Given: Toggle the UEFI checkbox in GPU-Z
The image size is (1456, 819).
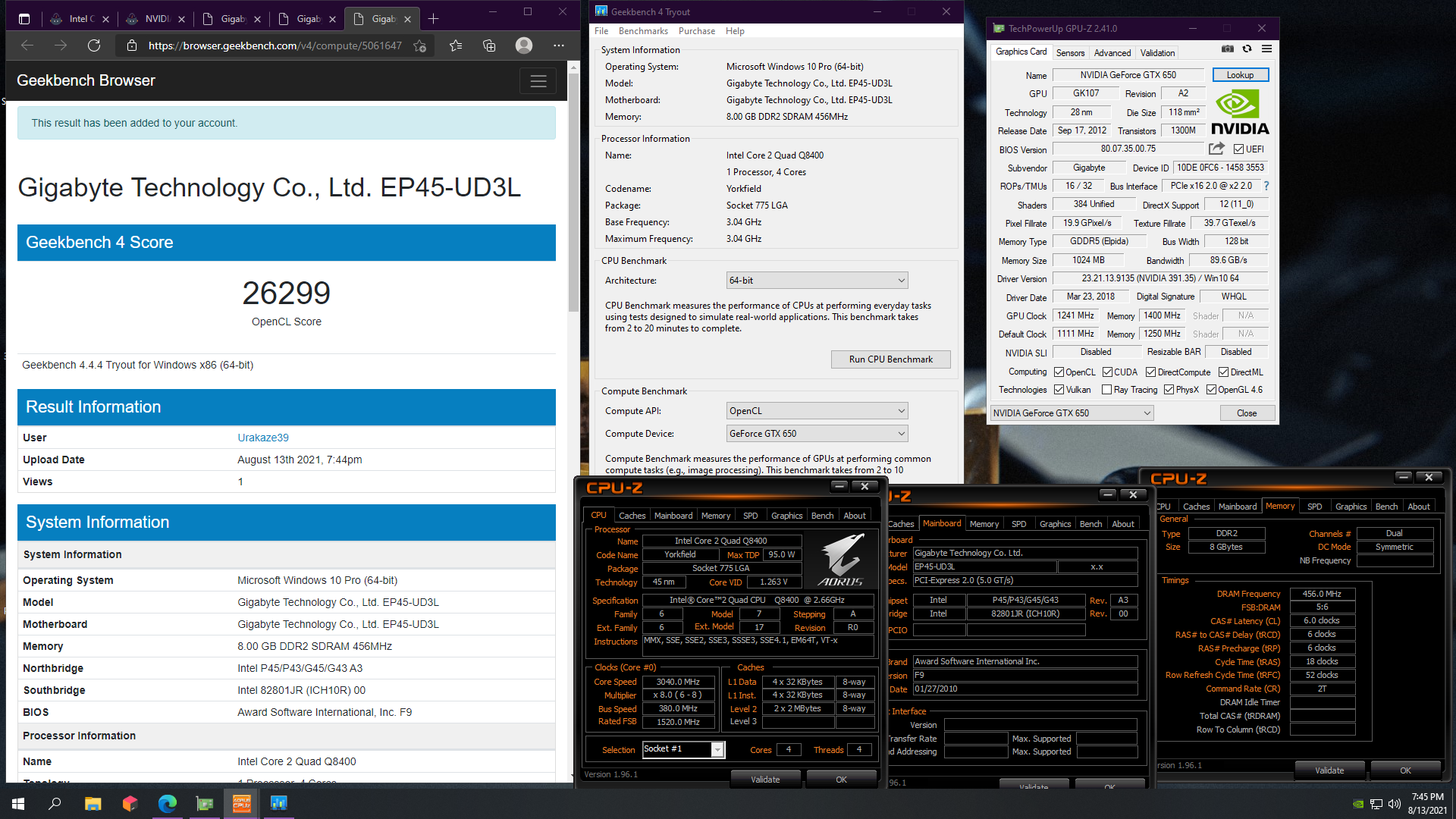Looking at the screenshot, I should click(x=1238, y=149).
